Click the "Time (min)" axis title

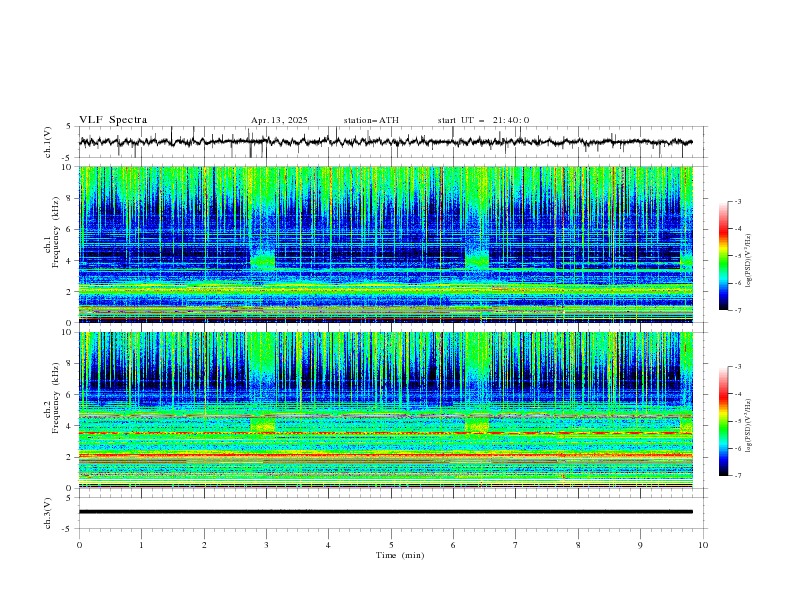(400, 555)
